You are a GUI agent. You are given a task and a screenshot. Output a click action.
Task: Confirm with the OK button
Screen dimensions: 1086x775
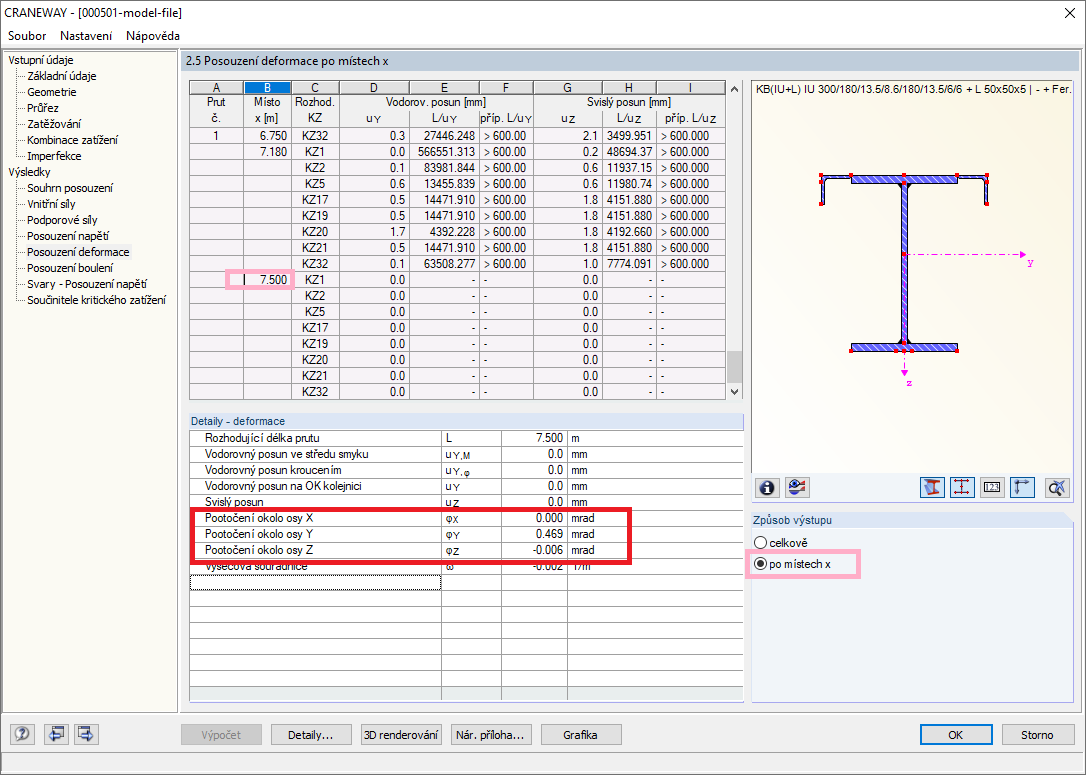[956, 735]
